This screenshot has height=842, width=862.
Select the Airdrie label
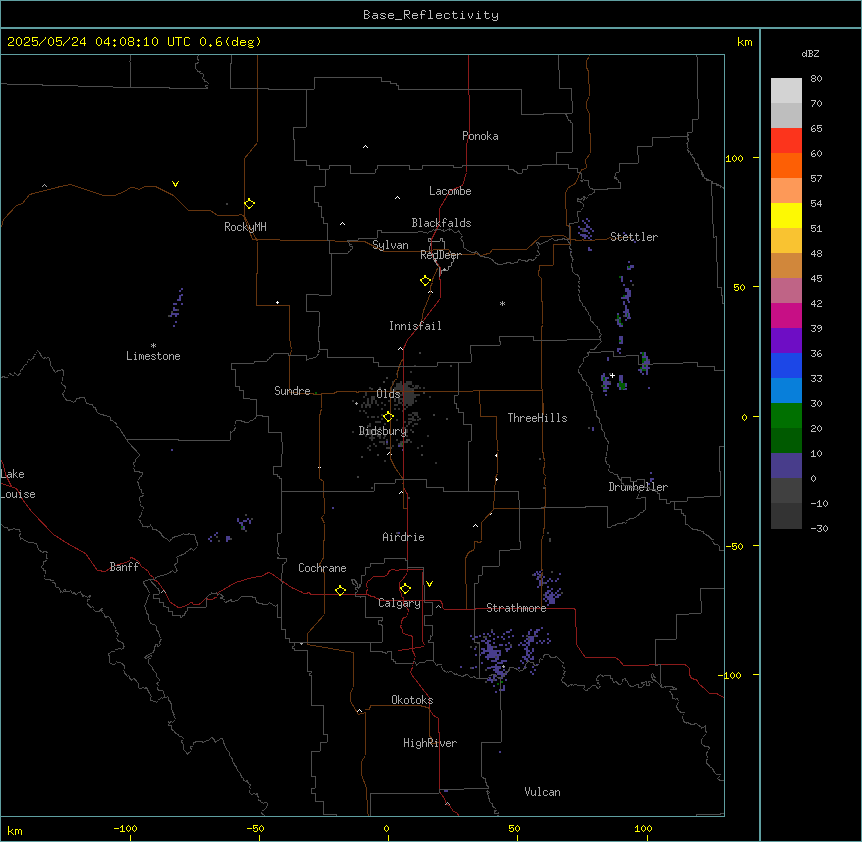pos(404,537)
